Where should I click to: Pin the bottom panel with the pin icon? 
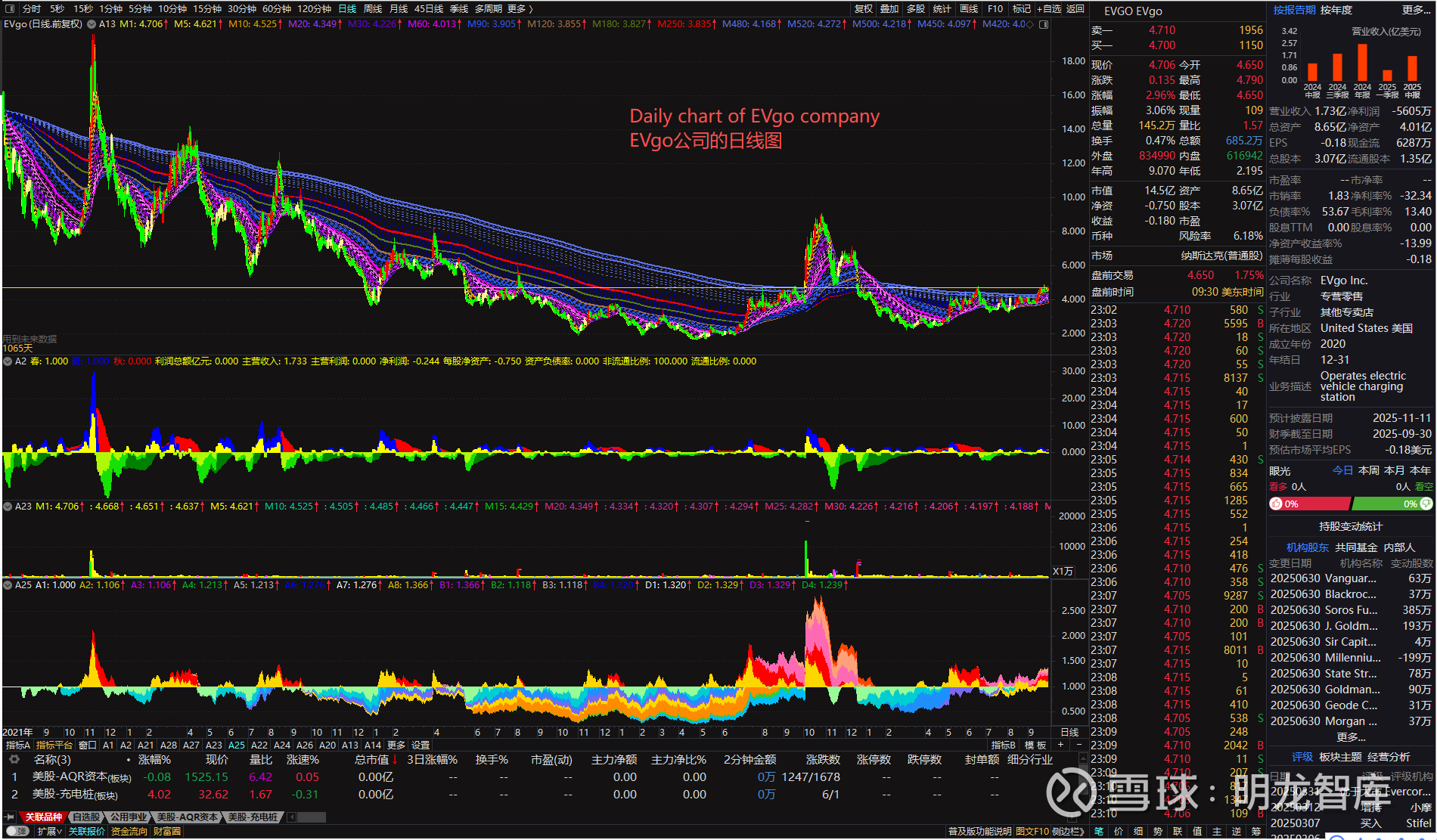point(10,817)
